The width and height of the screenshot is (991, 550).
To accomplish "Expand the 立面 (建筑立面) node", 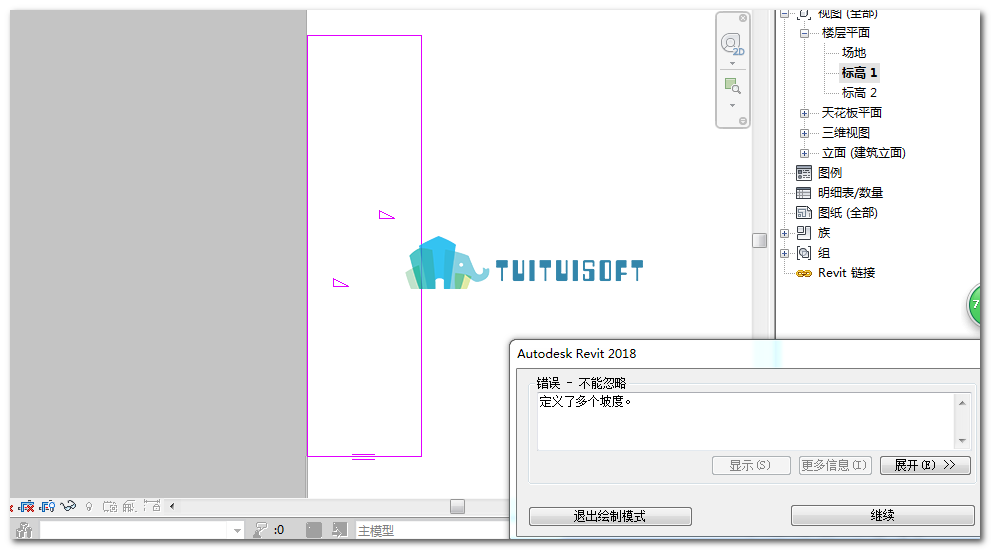I will pos(805,154).
